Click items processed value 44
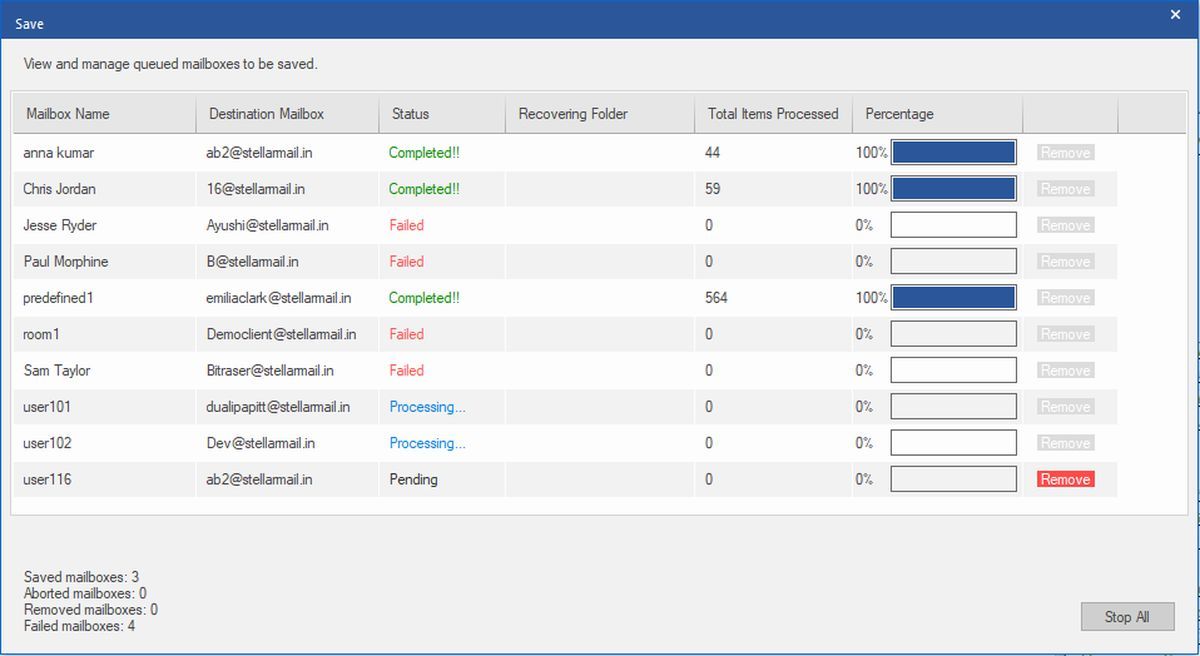1200x656 pixels. [x=712, y=153]
